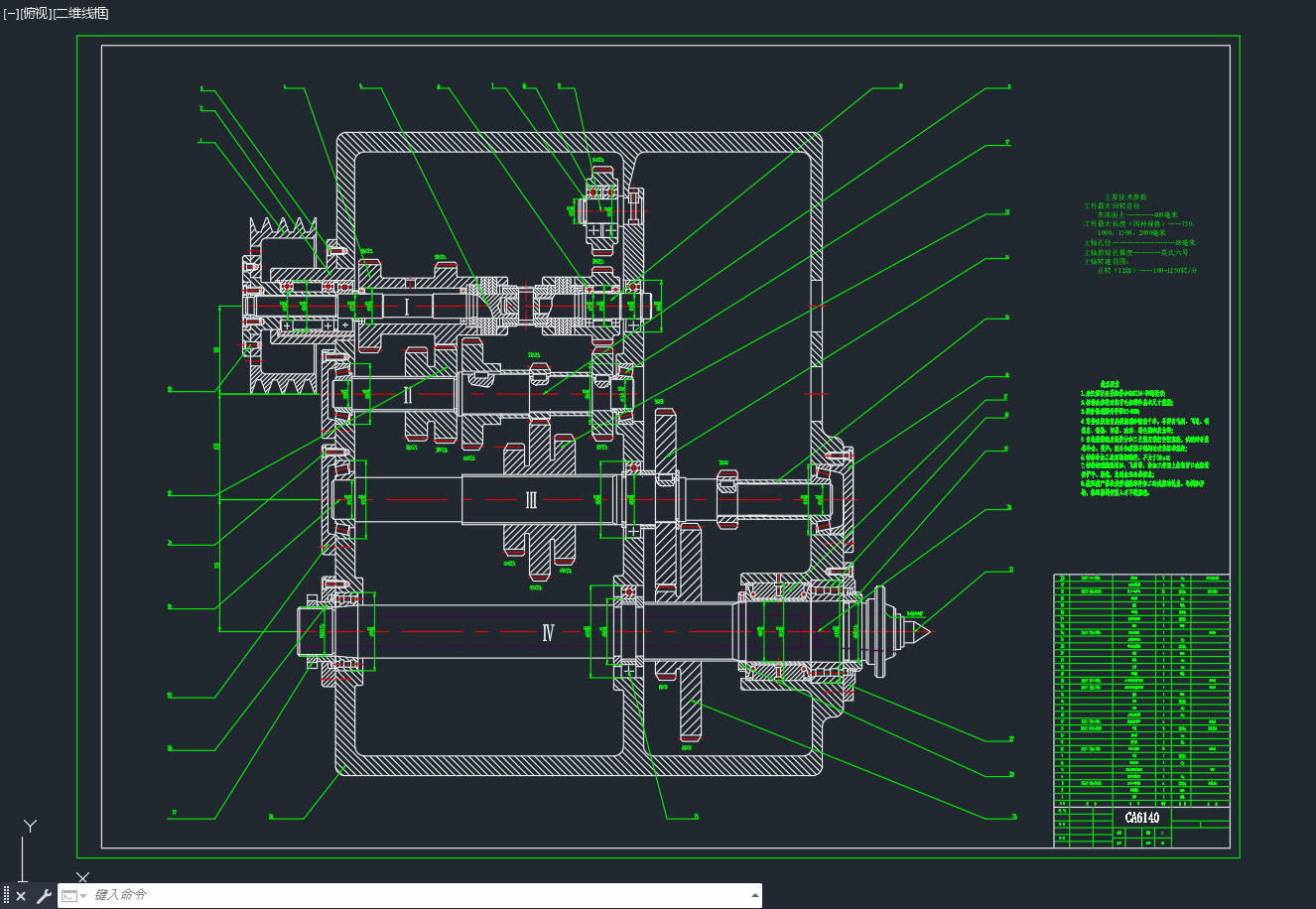
Task: Open the 俯视 view control menu
Action: point(36,14)
